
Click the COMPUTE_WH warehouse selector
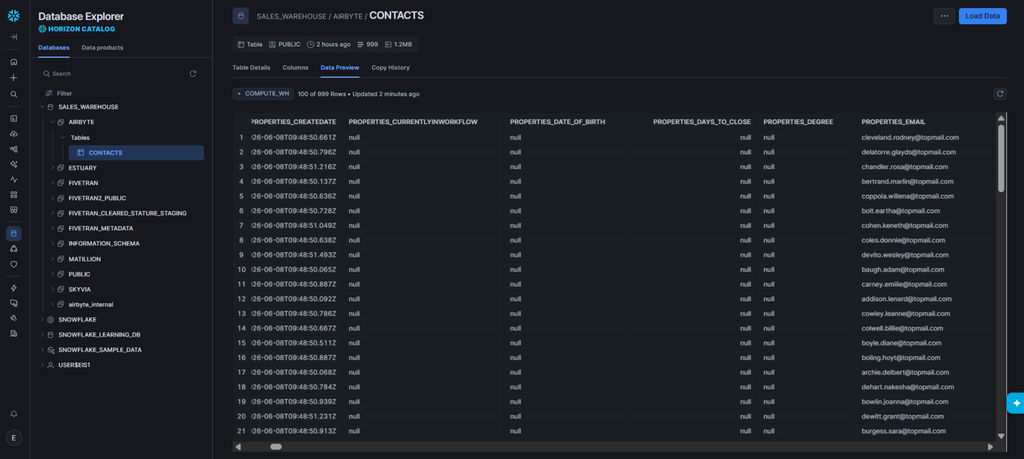263,94
